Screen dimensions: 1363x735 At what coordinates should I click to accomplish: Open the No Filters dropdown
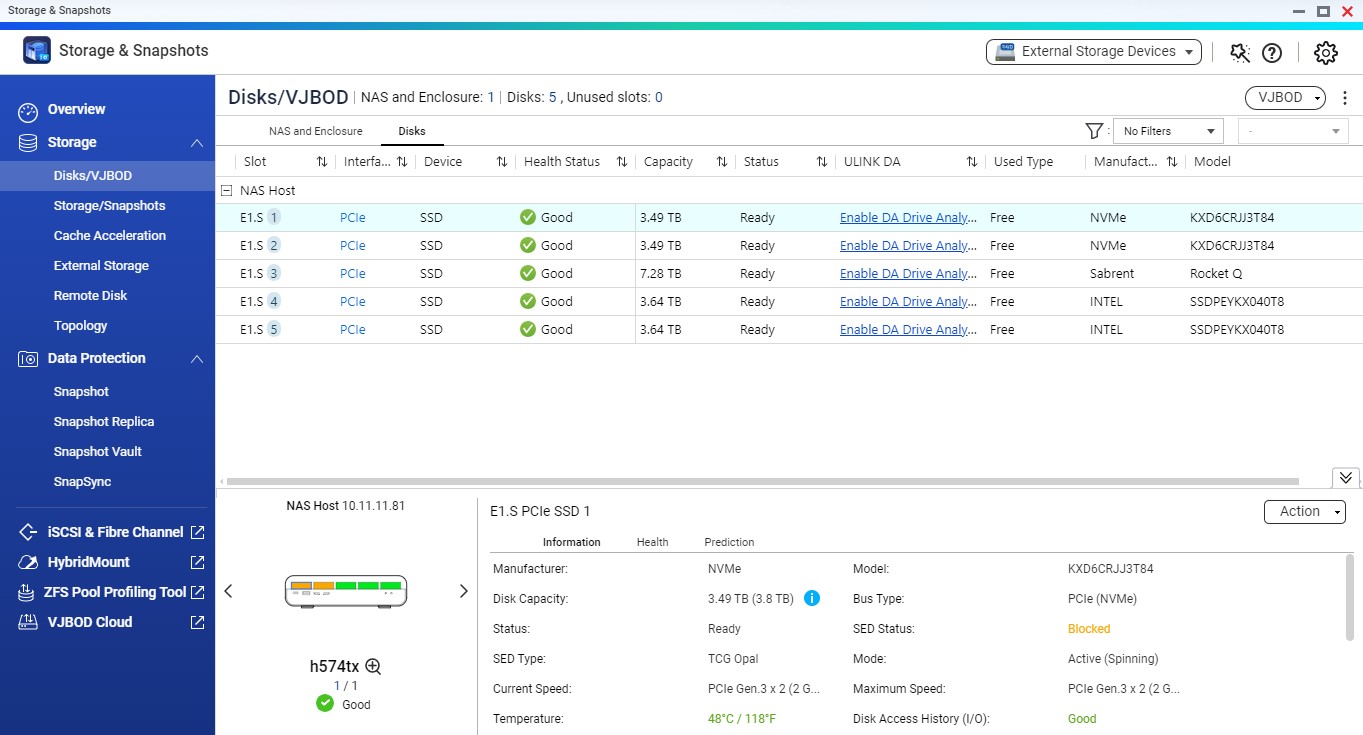[1167, 131]
